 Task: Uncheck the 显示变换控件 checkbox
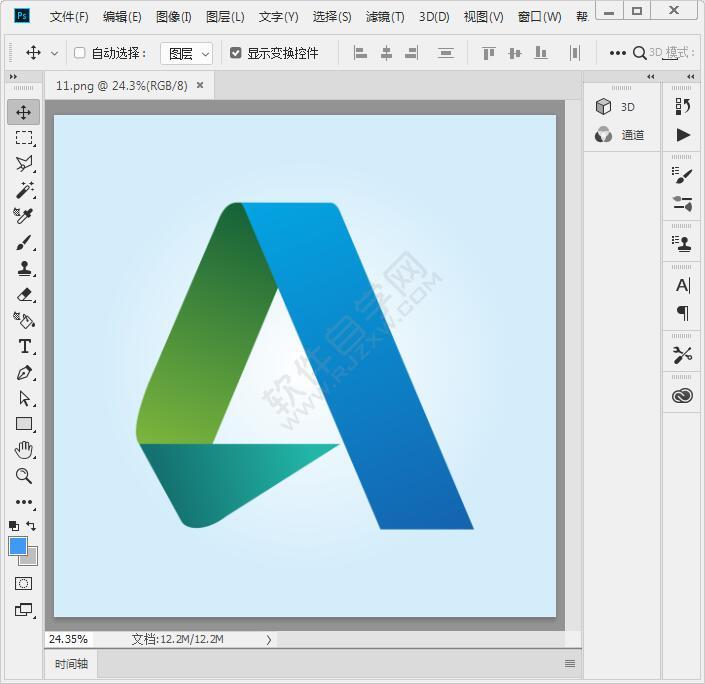click(x=236, y=53)
